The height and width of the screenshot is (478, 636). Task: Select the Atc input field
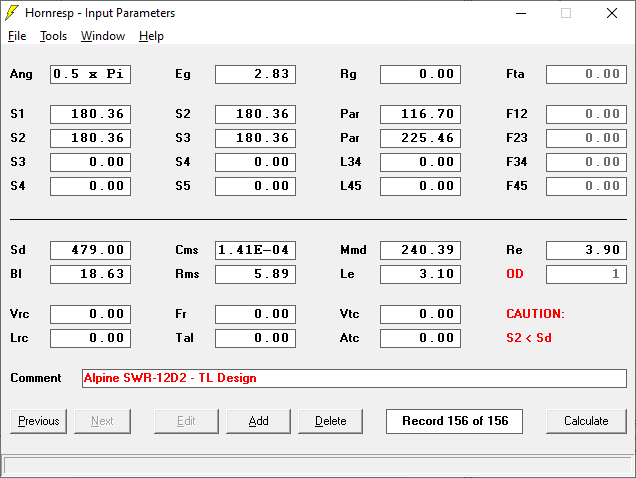420,338
